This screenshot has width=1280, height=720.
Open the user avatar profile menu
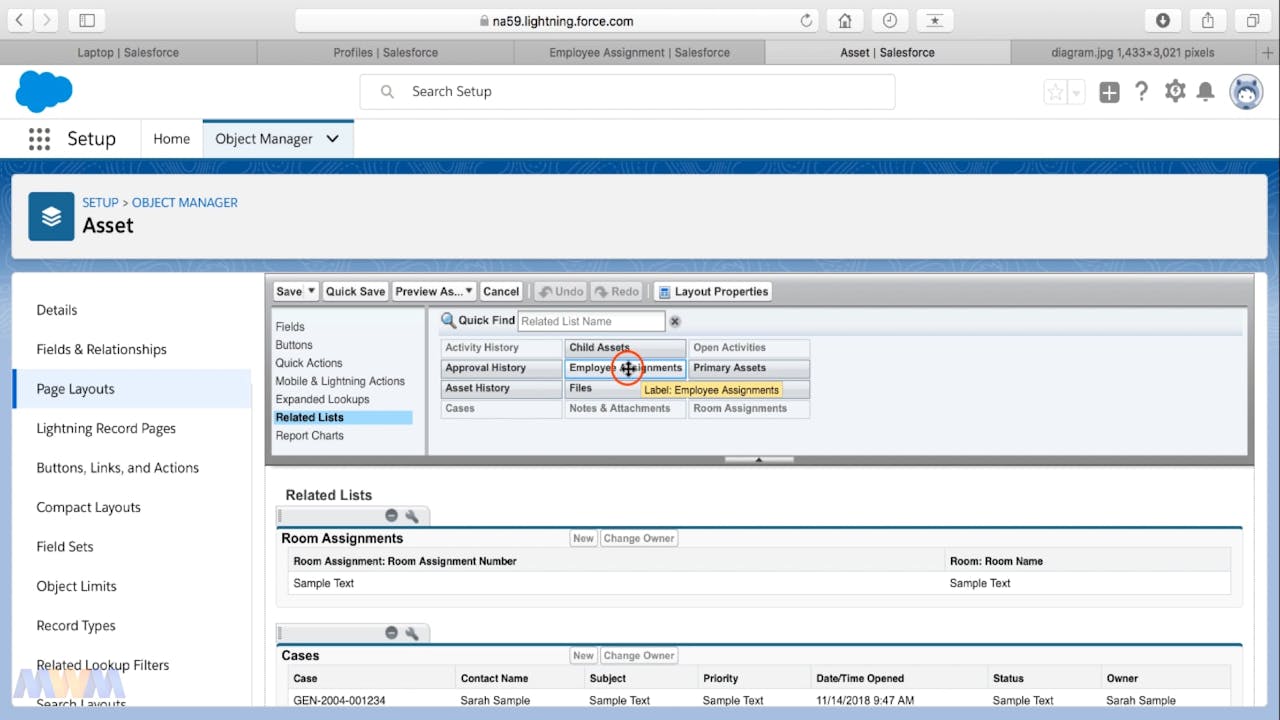(1246, 92)
